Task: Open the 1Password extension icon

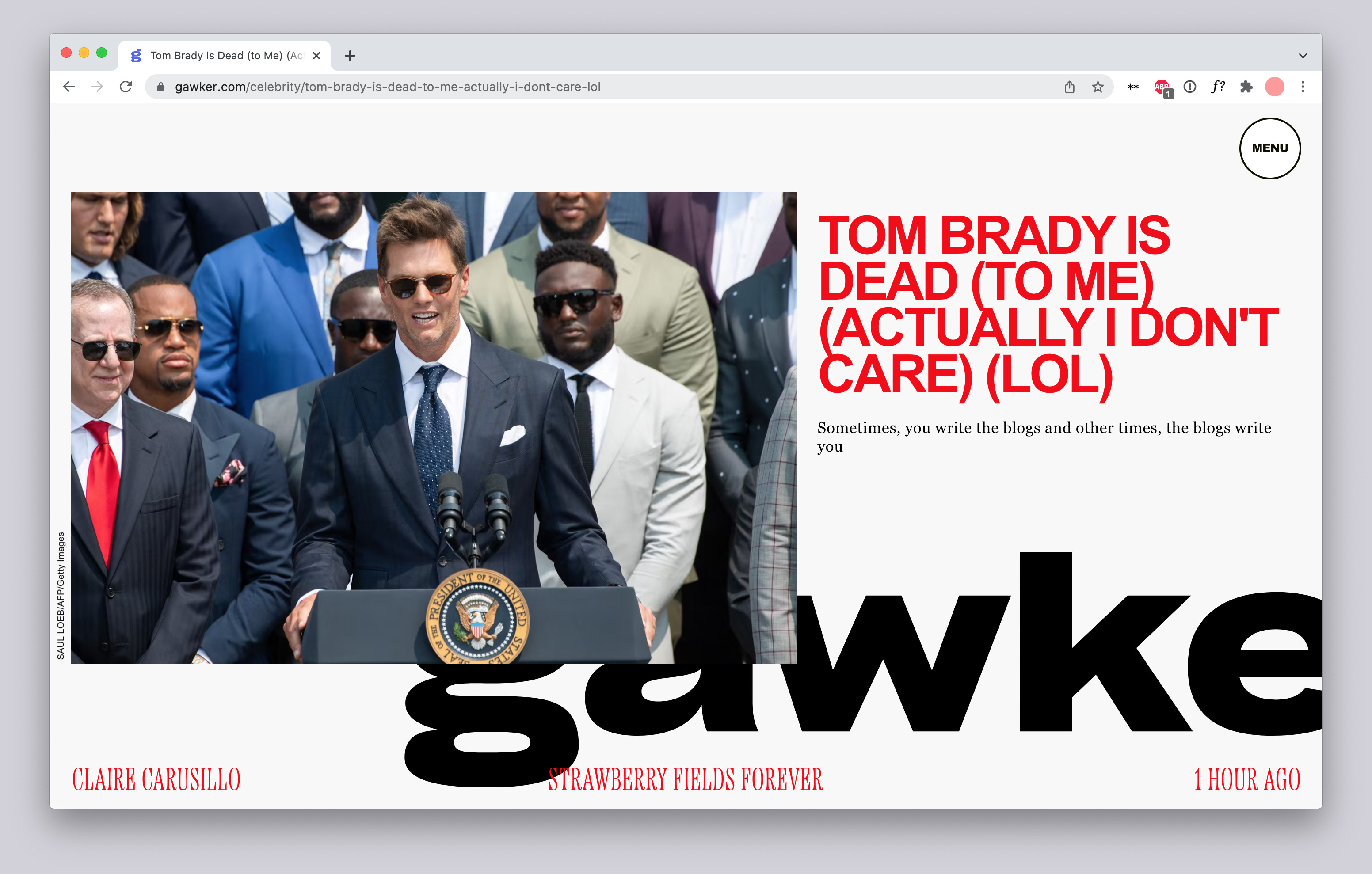Action: (x=1190, y=87)
